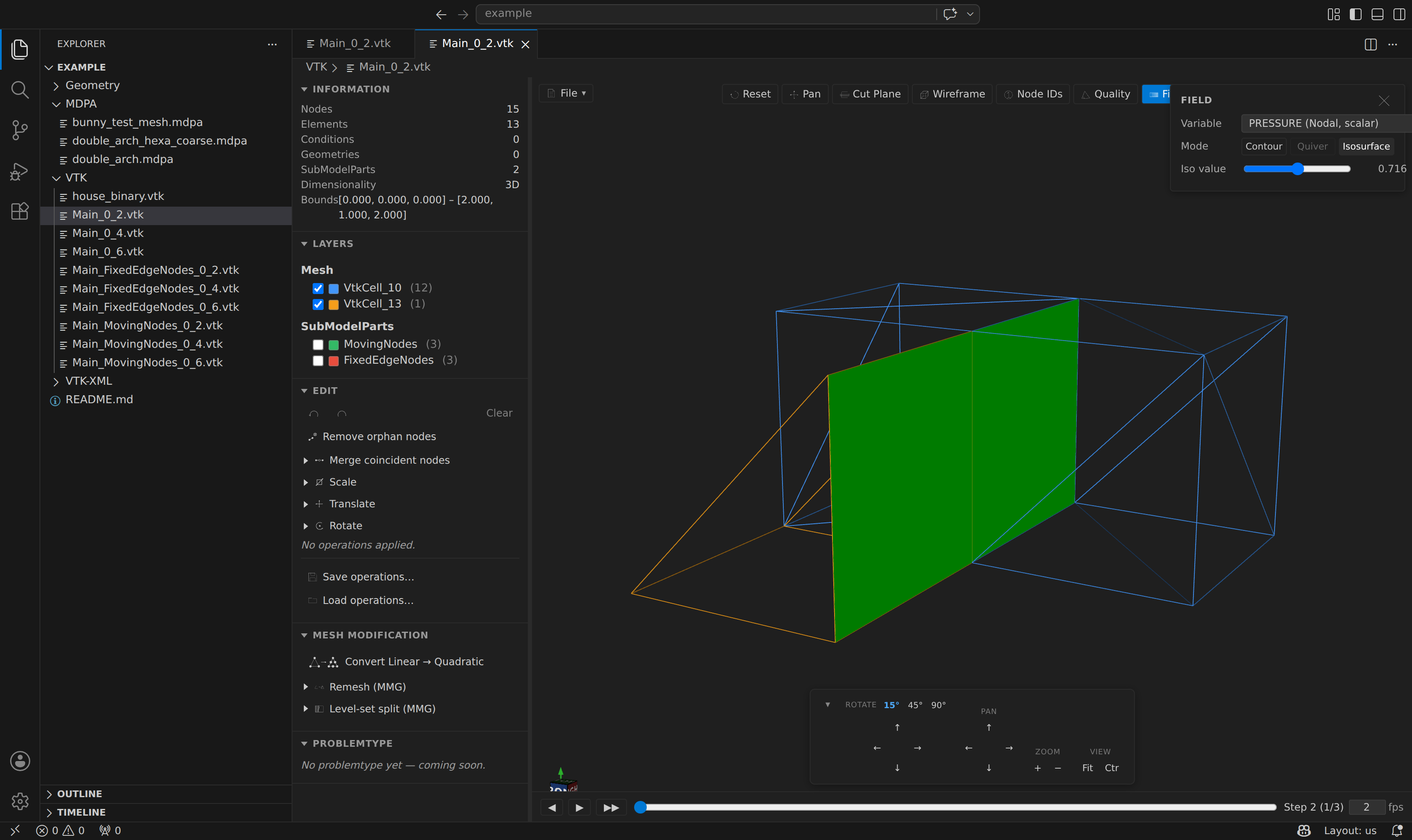The height and width of the screenshot is (840, 1412).
Task: Click the Reset view button
Action: (x=750, y=94)
